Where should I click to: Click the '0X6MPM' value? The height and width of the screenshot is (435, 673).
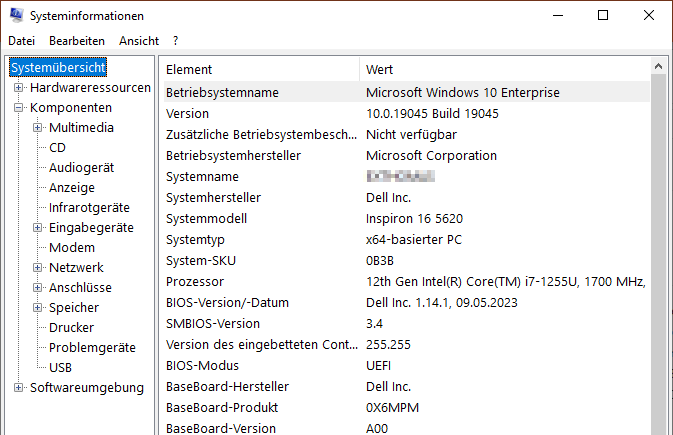tap(392, 408)
